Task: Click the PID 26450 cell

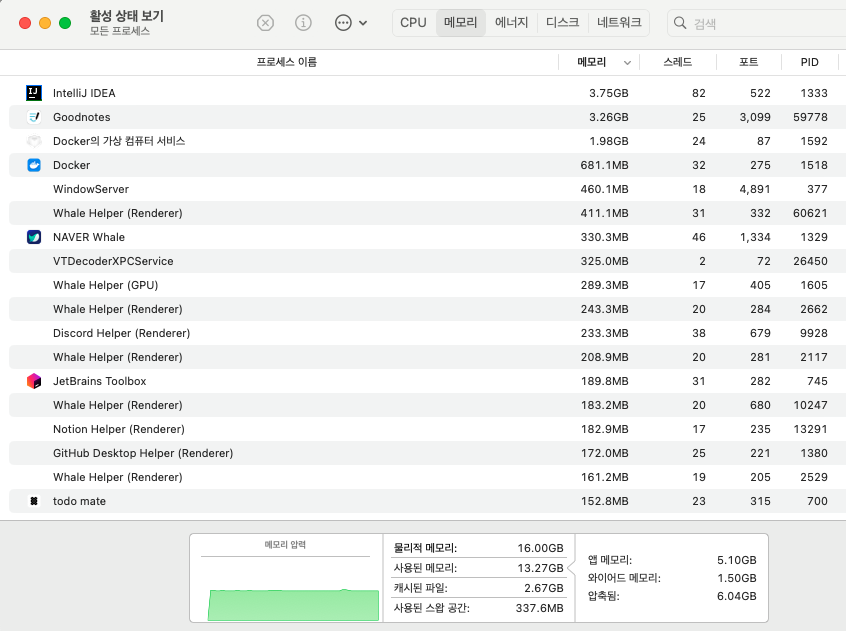Action: point(810,261)
